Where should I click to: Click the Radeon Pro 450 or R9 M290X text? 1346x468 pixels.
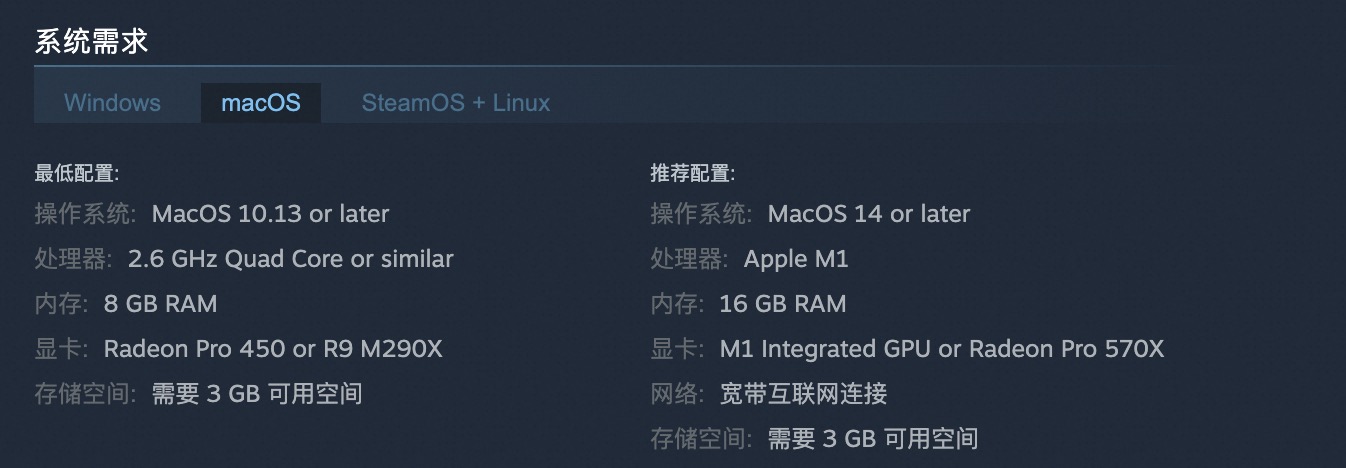tap(273, 349)
